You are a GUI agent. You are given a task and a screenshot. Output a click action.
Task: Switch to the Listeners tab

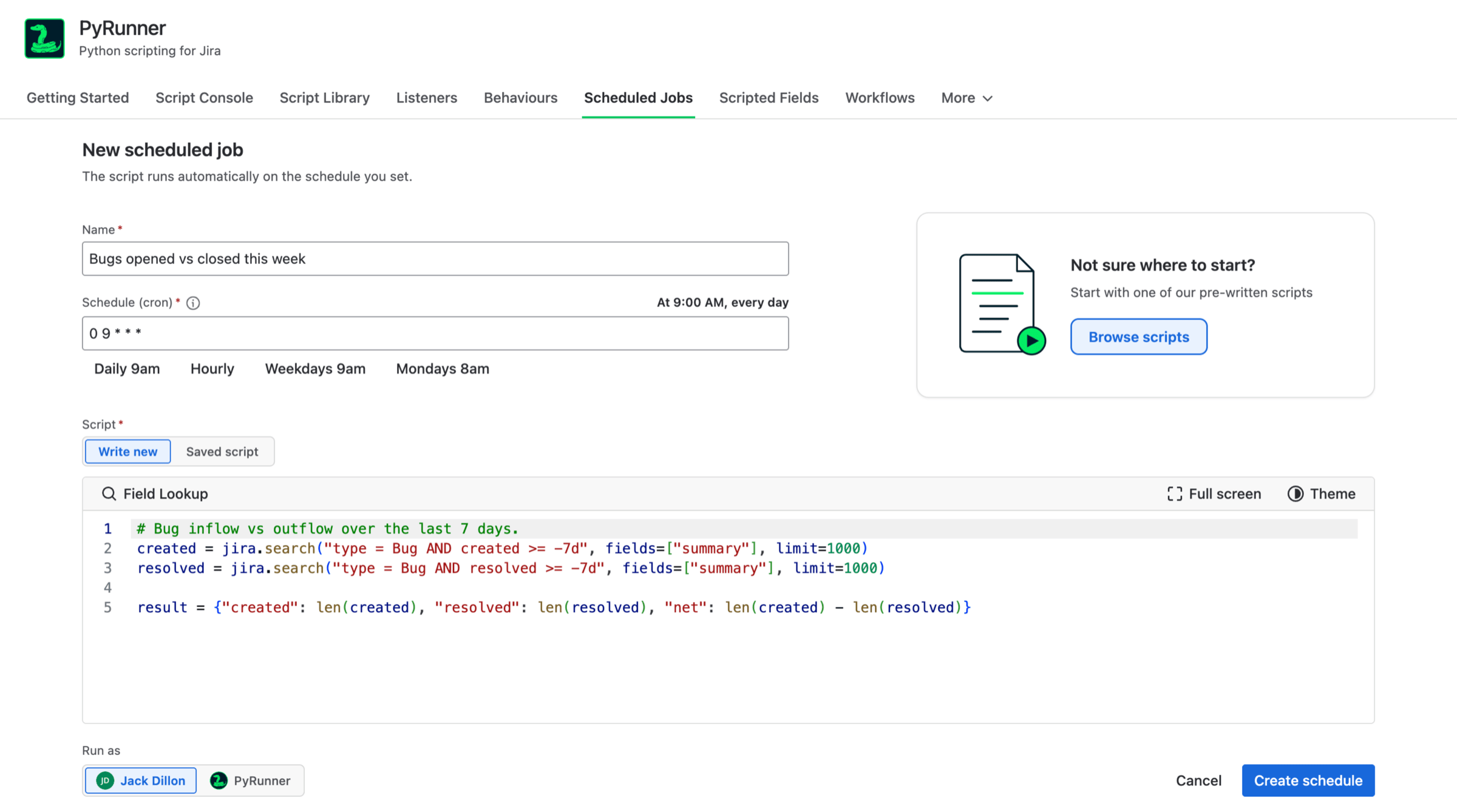click(427, 98)
